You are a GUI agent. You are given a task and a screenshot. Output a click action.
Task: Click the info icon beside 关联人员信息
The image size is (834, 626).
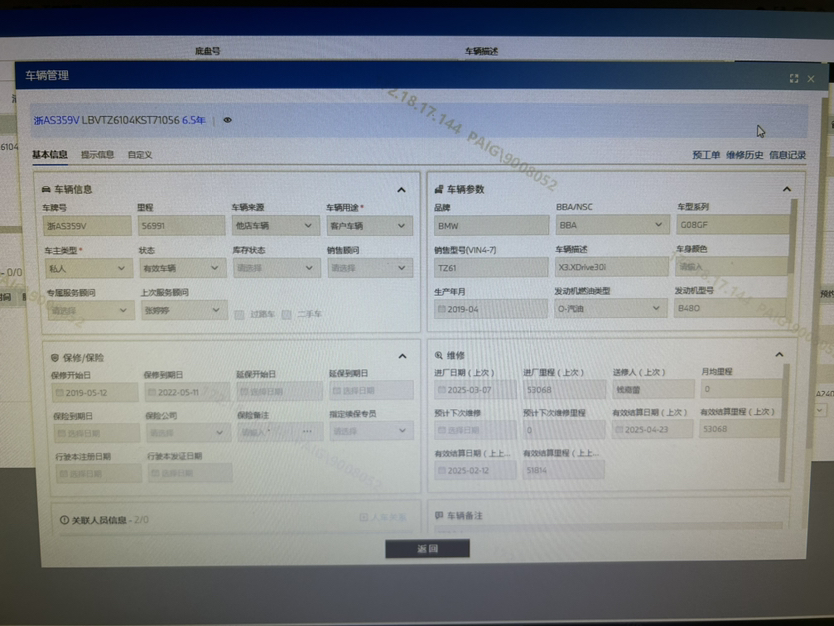[64, 520]
